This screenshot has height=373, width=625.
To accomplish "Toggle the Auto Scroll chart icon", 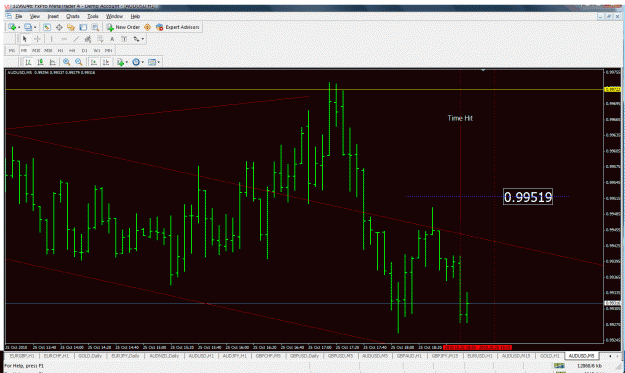I will coord(94,62).
